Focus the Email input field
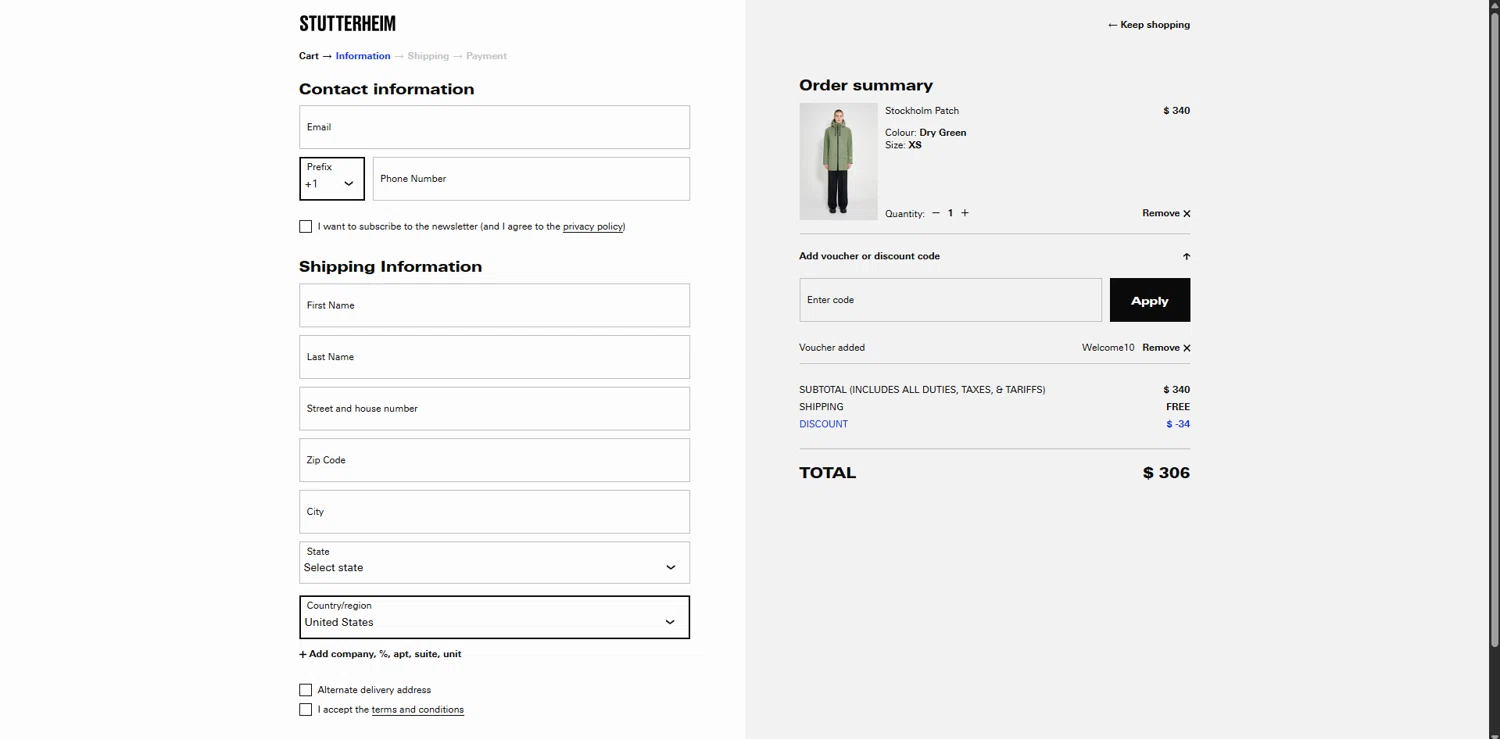This screenshot has width=1500, height=739. [494, 127]
